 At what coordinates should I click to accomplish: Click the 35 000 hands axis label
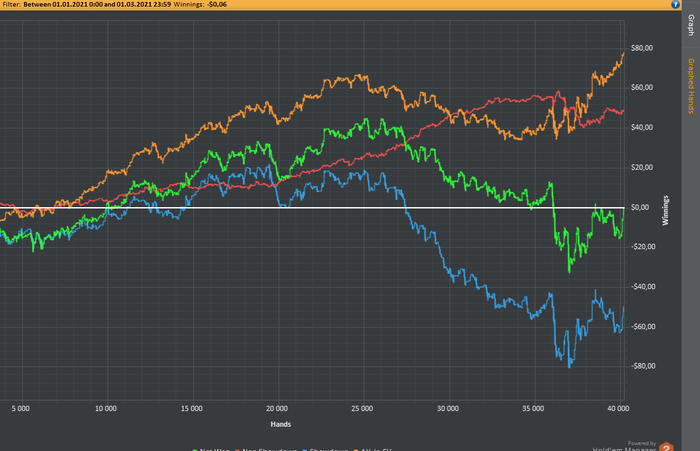(x=533, y=409)
